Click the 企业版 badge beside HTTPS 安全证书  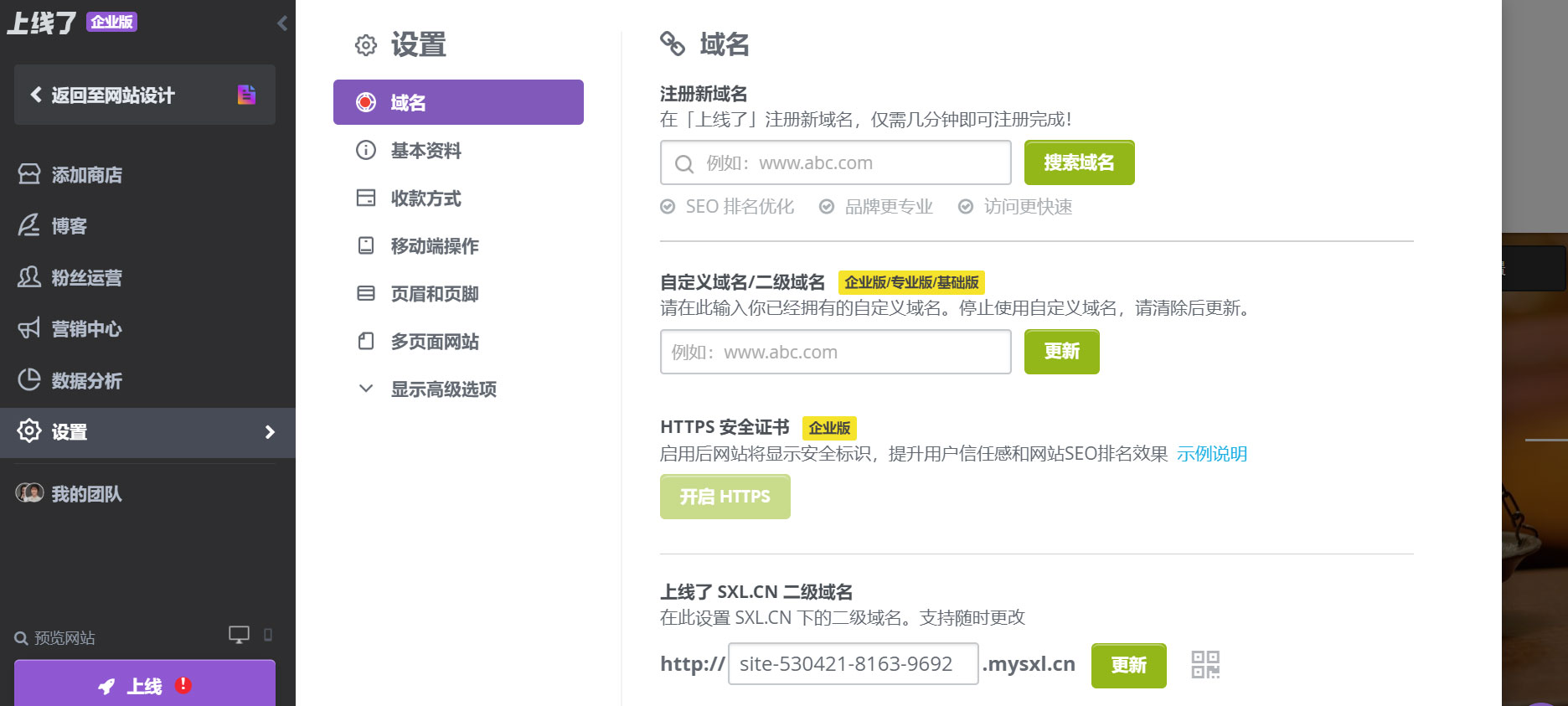click(829, 428)
